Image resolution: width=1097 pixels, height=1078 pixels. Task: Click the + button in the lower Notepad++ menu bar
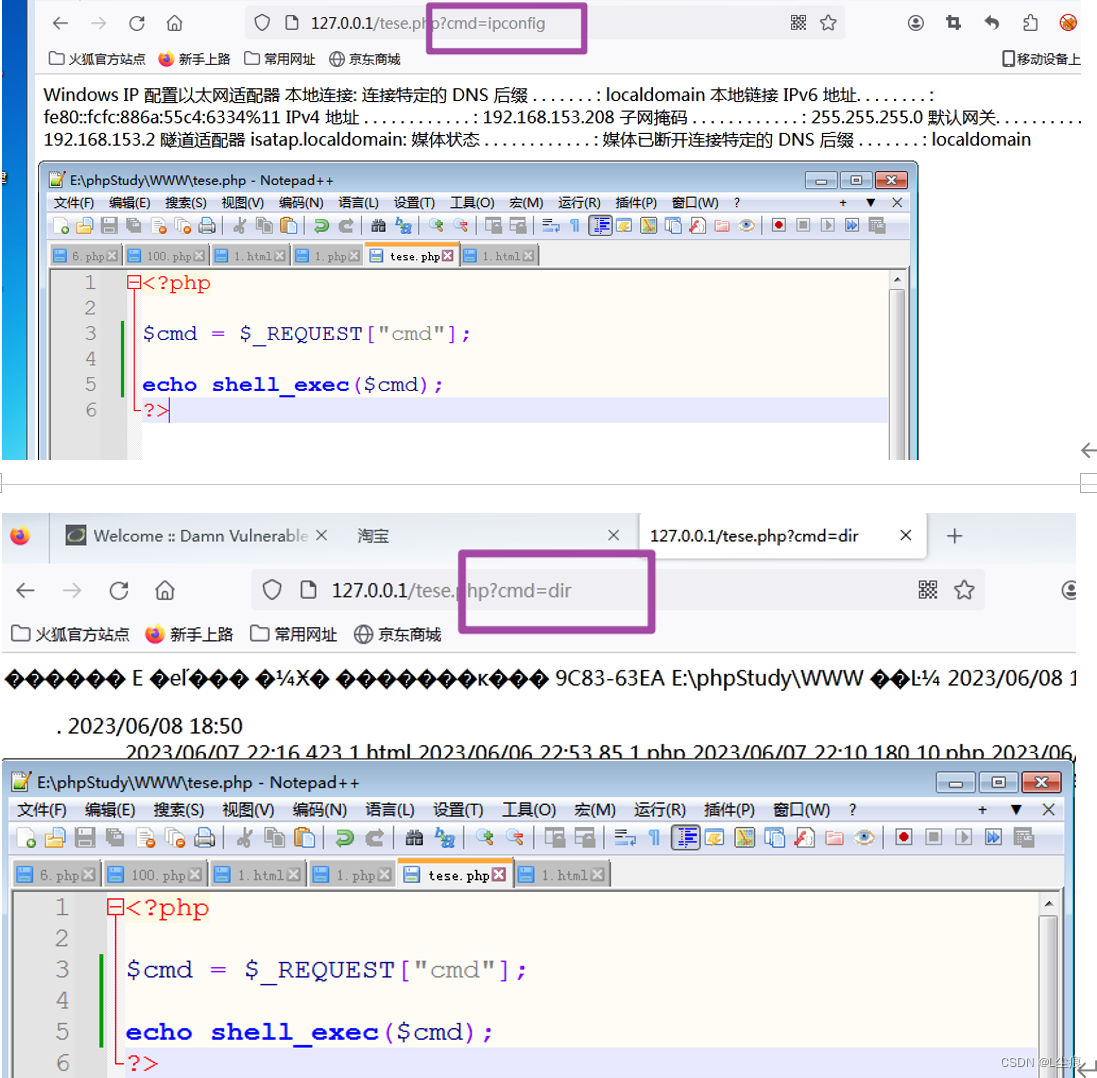pos(982,809)
